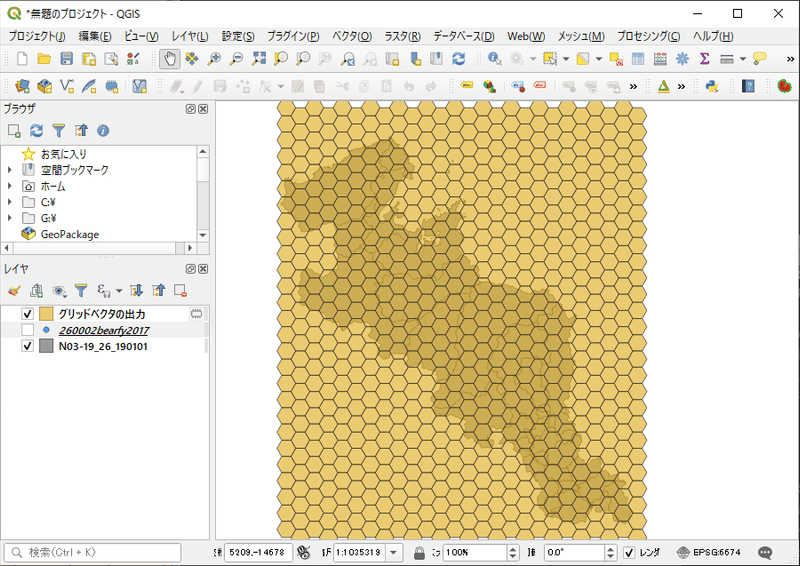This screenshot has width=800, height=566.
Task: Click the Layer Diagram Options icon
Action: pos(490,86)
